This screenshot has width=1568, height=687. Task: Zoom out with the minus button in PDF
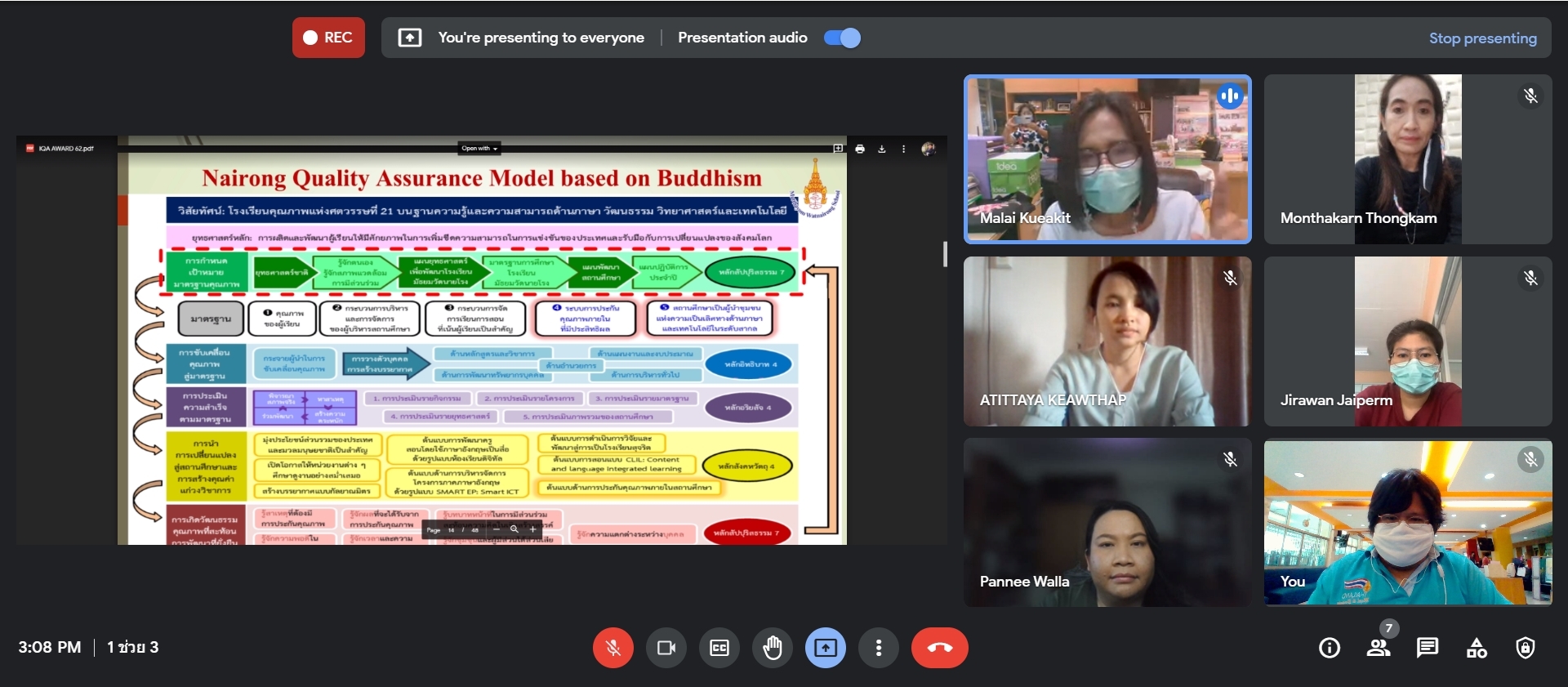pyautogui.click(x=496, y=529)
